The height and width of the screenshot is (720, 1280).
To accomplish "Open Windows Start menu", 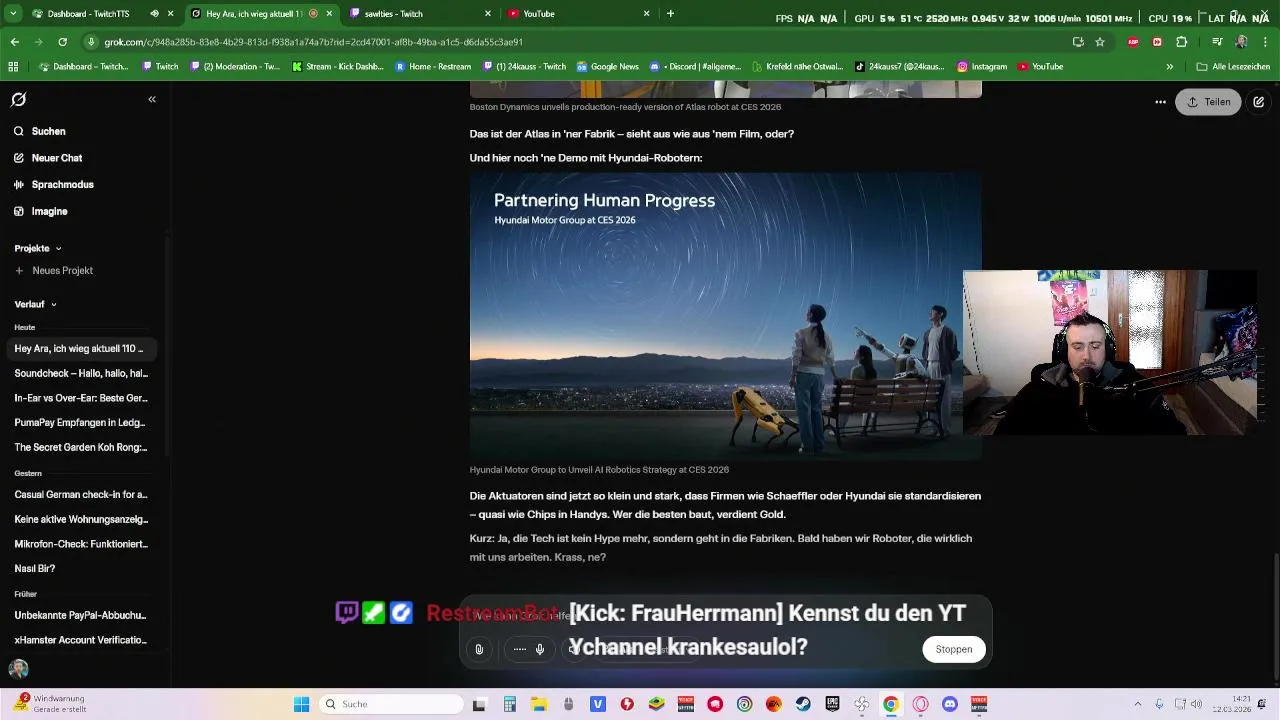I will [301, 704].
